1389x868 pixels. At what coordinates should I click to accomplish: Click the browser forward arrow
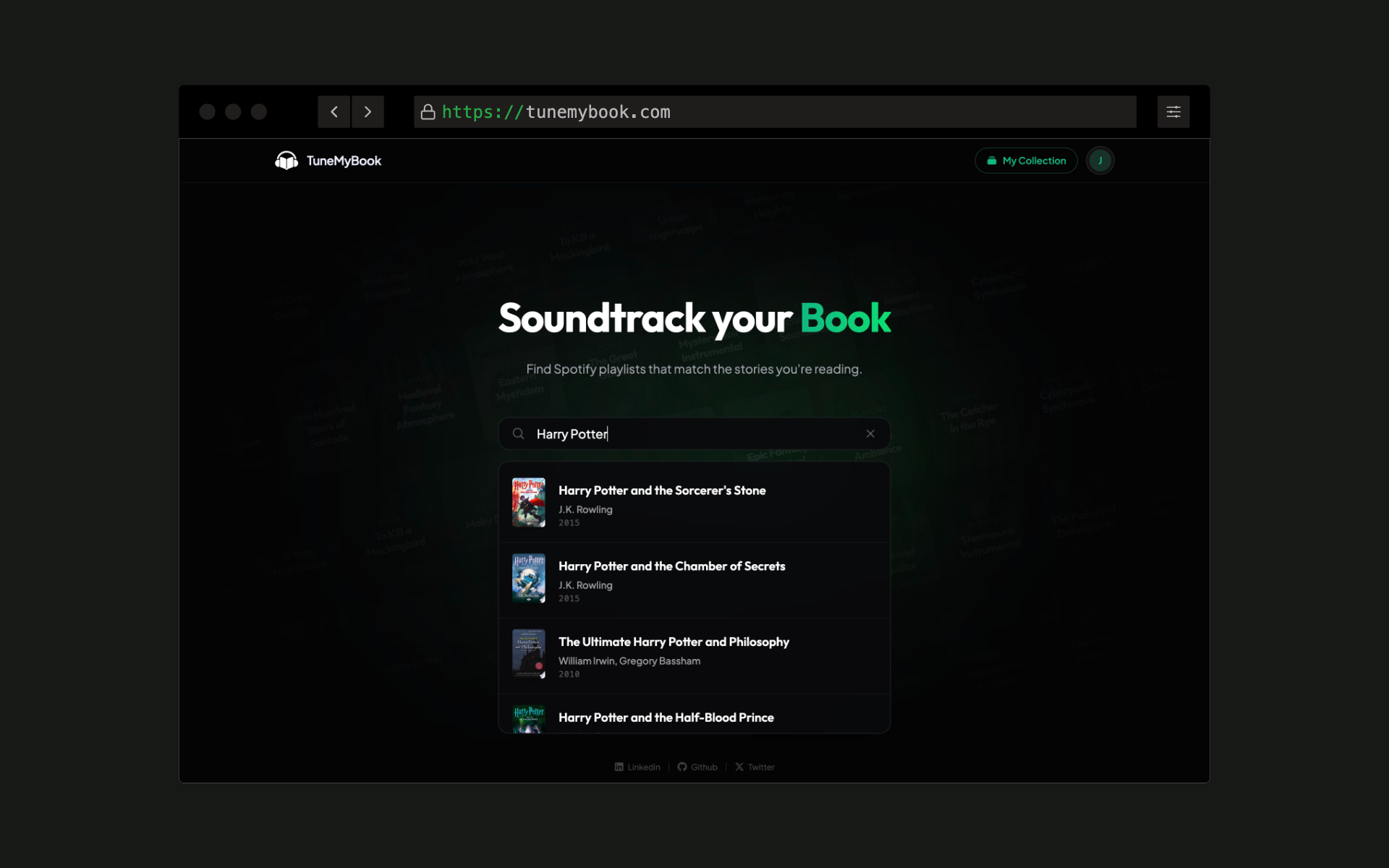pyautogui.click(x=368, y=111)
